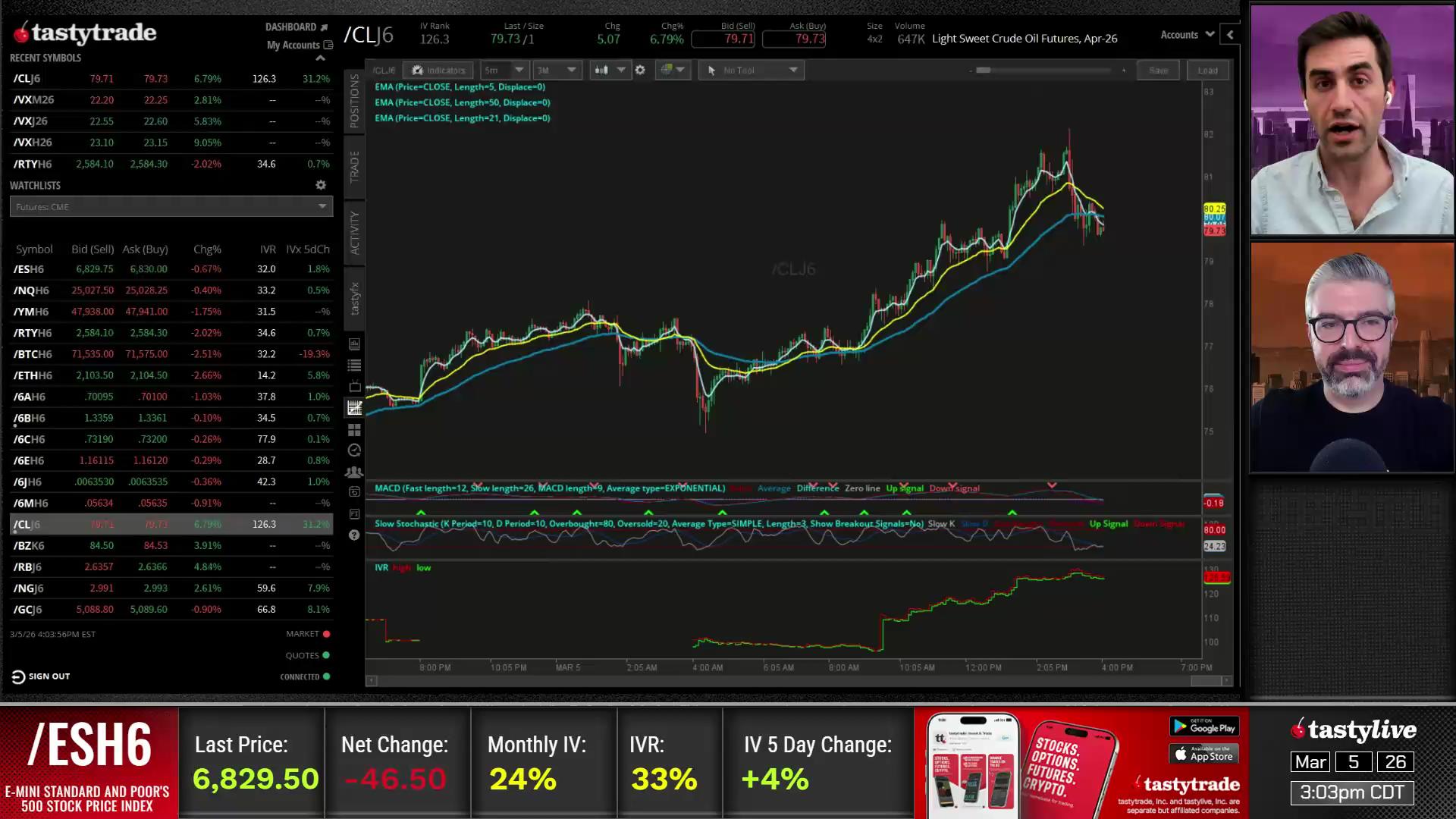Select the grid layout sidebar icon
Screen dimensions: 1456x819
point(354,429)
